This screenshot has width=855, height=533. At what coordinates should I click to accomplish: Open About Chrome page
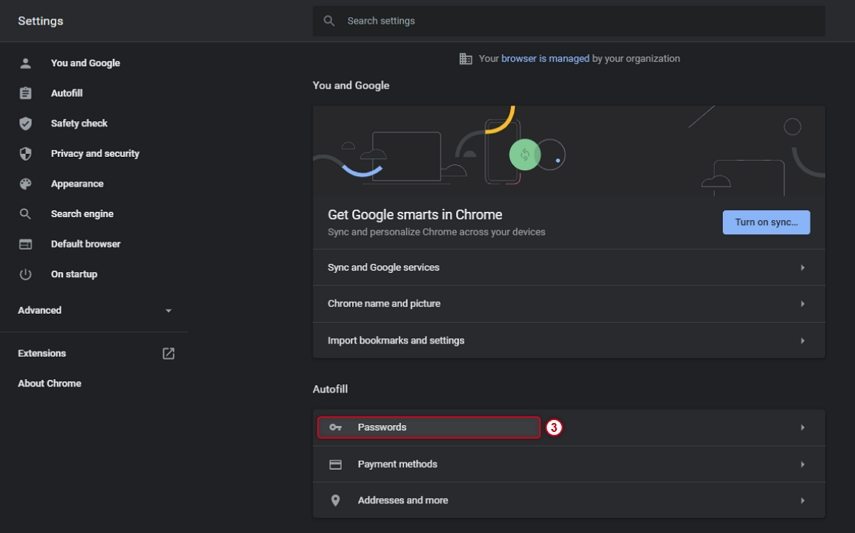click(x=49, y=384)
